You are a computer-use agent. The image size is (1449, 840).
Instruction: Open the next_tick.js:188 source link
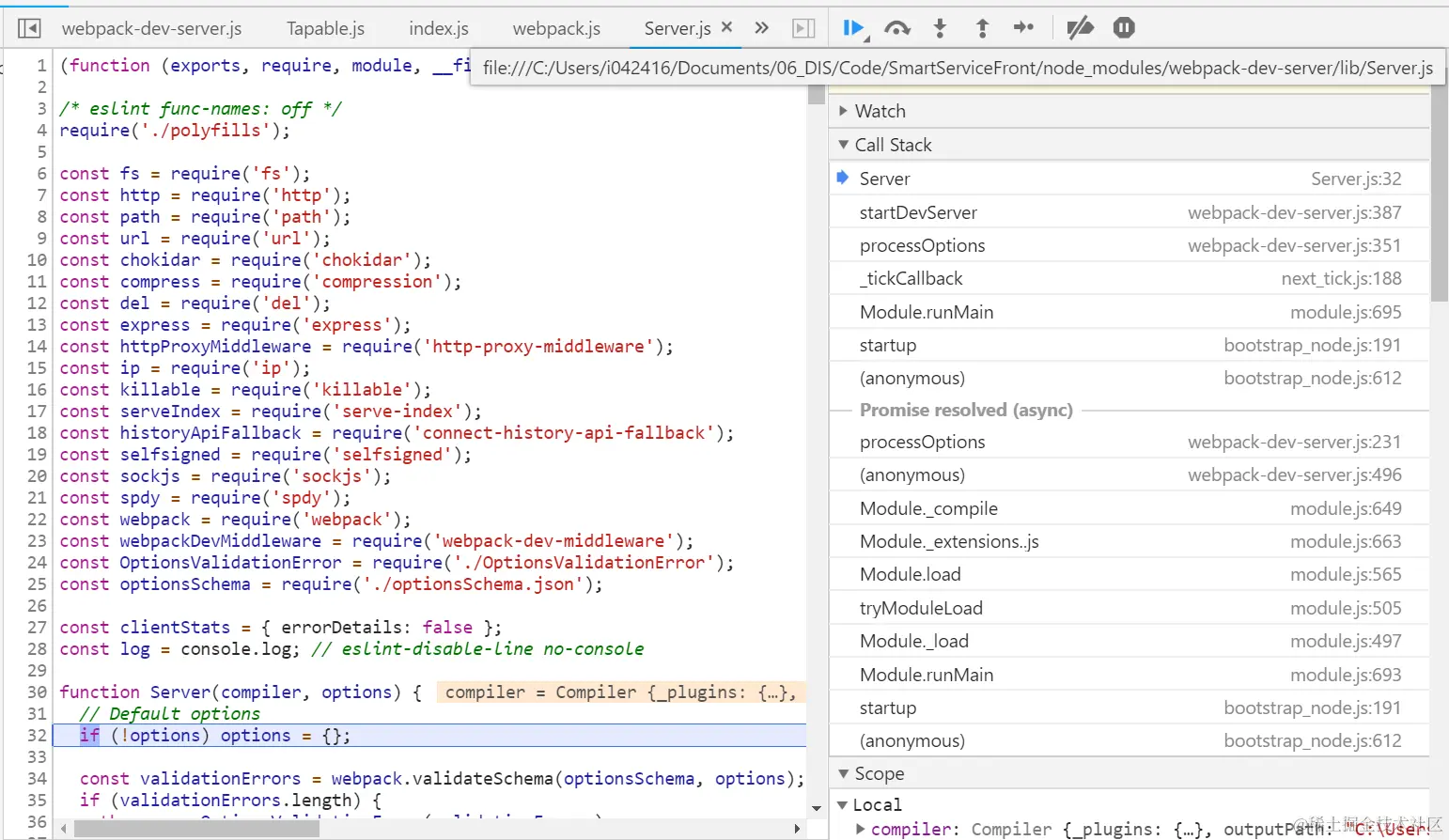pyautogui.click(x=1341, y=278)
